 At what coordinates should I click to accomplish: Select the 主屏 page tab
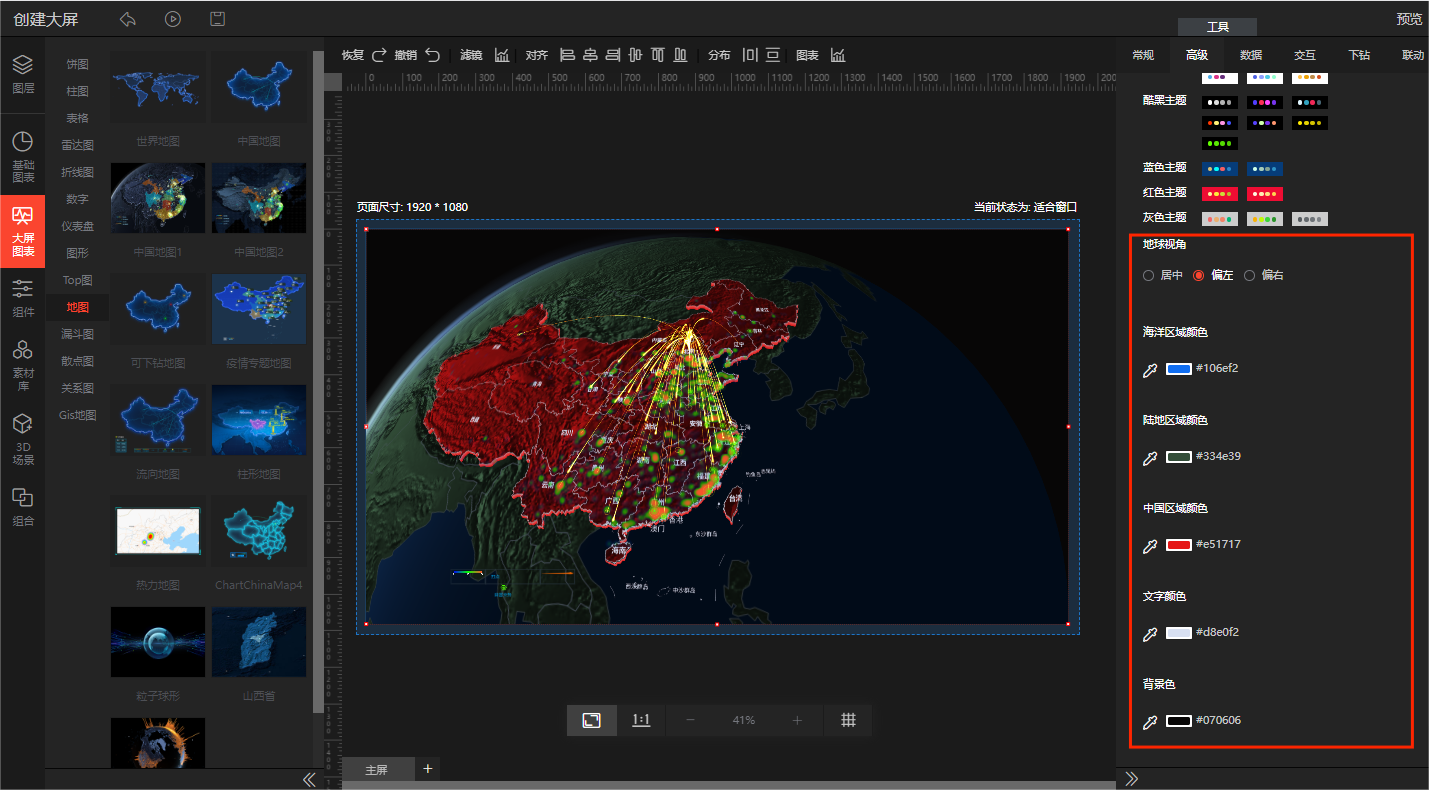pyautogui.click(x=377, y=770)
